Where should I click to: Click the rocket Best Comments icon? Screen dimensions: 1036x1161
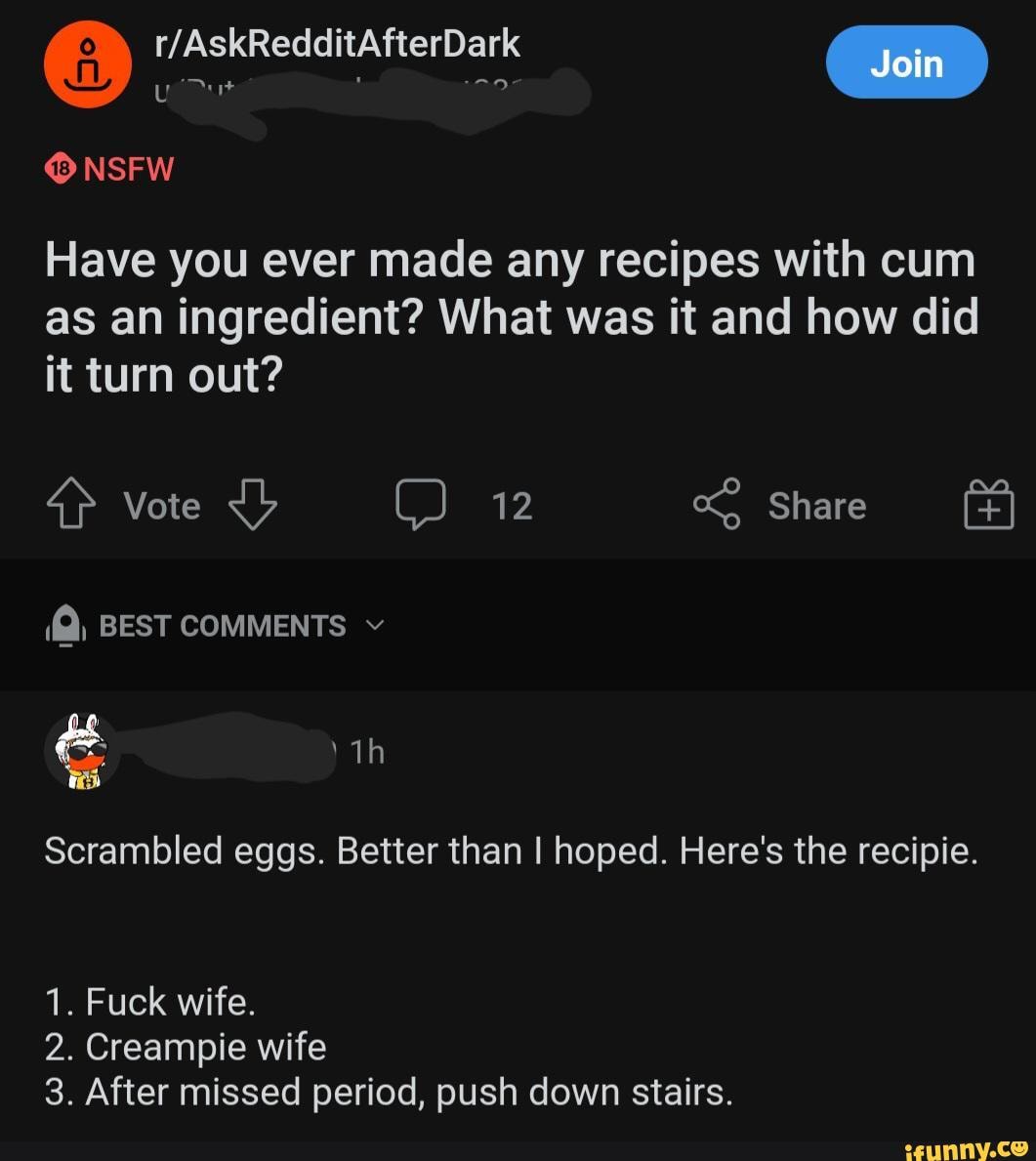tap(66, 627)
